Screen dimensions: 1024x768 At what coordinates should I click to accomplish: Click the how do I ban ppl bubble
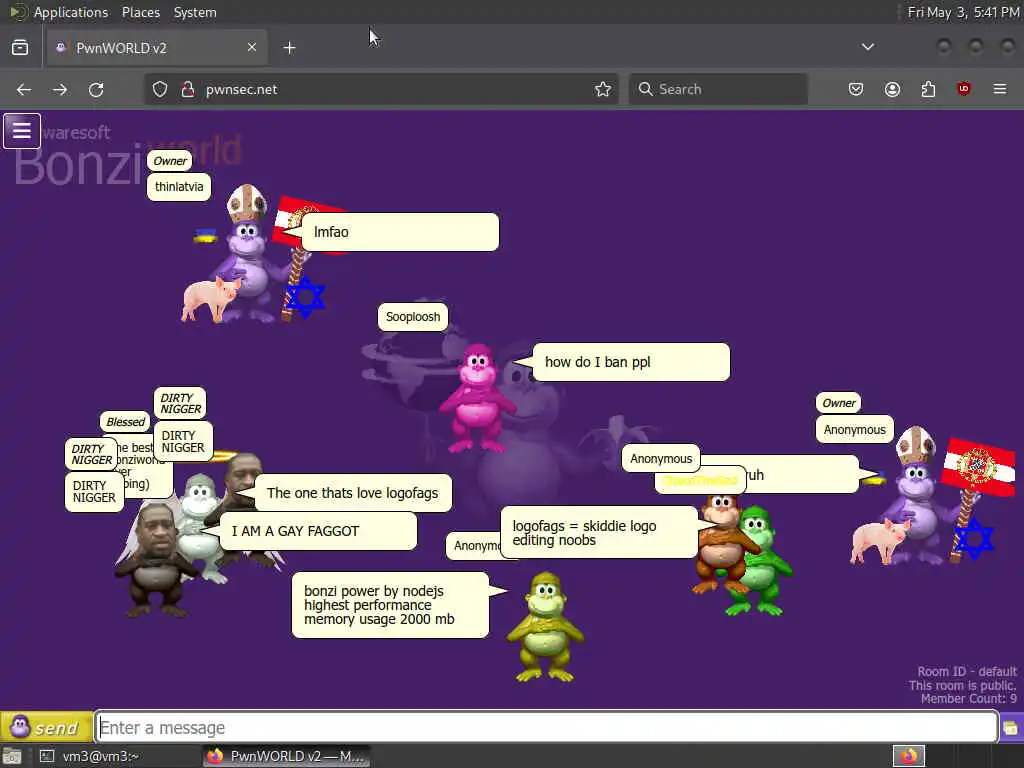[631, 362]
